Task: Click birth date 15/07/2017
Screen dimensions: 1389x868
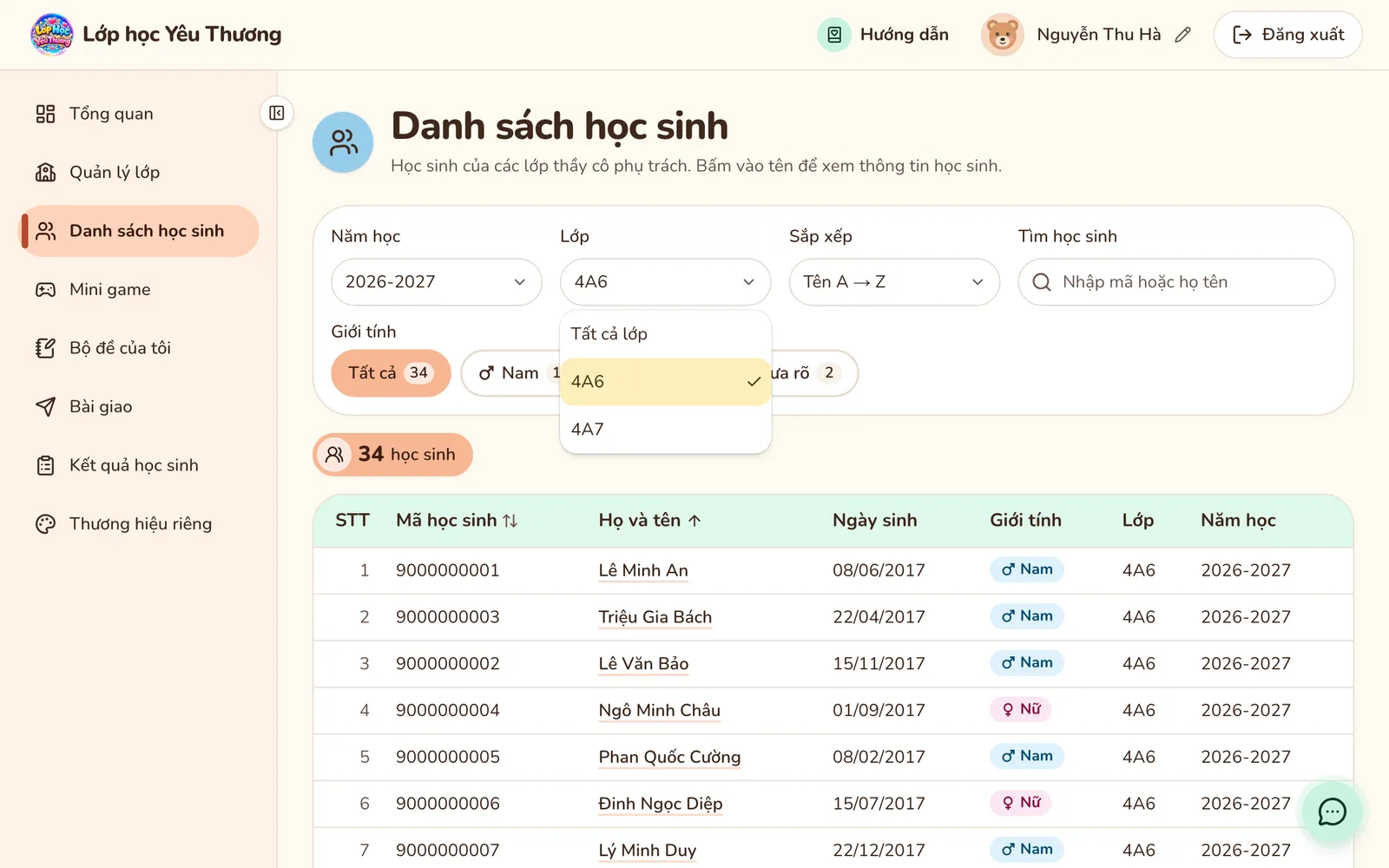Action: click(x=879, y=804)
